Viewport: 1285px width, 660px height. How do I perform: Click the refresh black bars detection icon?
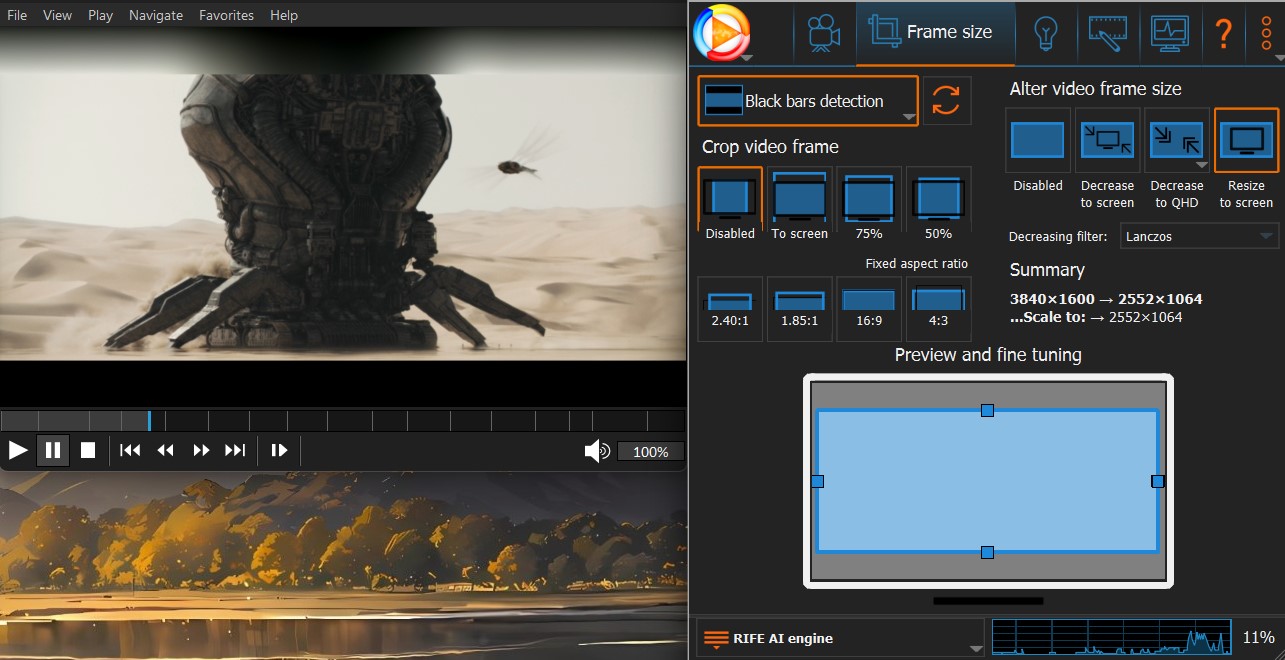(946, 101)
